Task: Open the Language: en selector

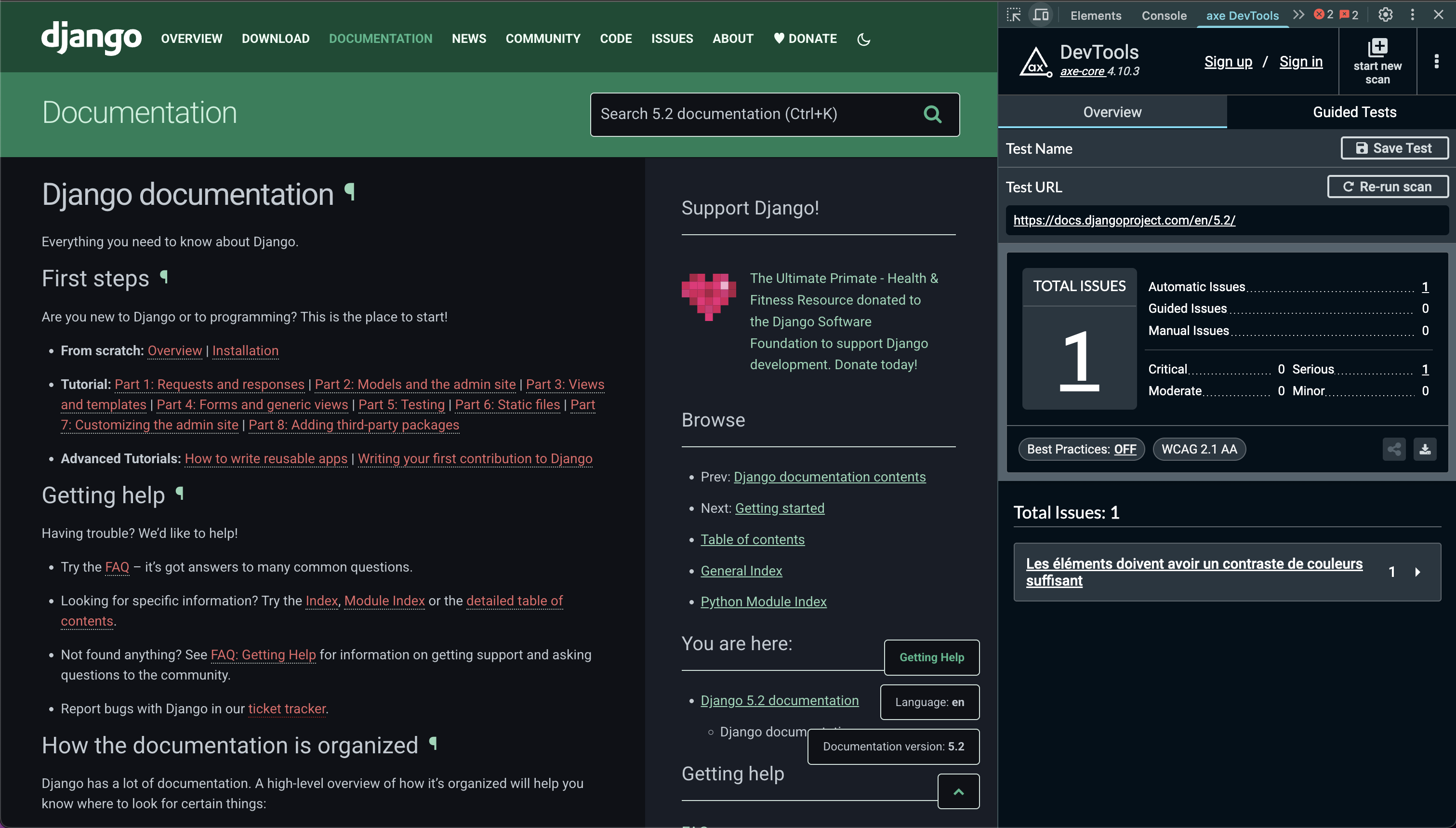Action: click(x=930, y=702)
